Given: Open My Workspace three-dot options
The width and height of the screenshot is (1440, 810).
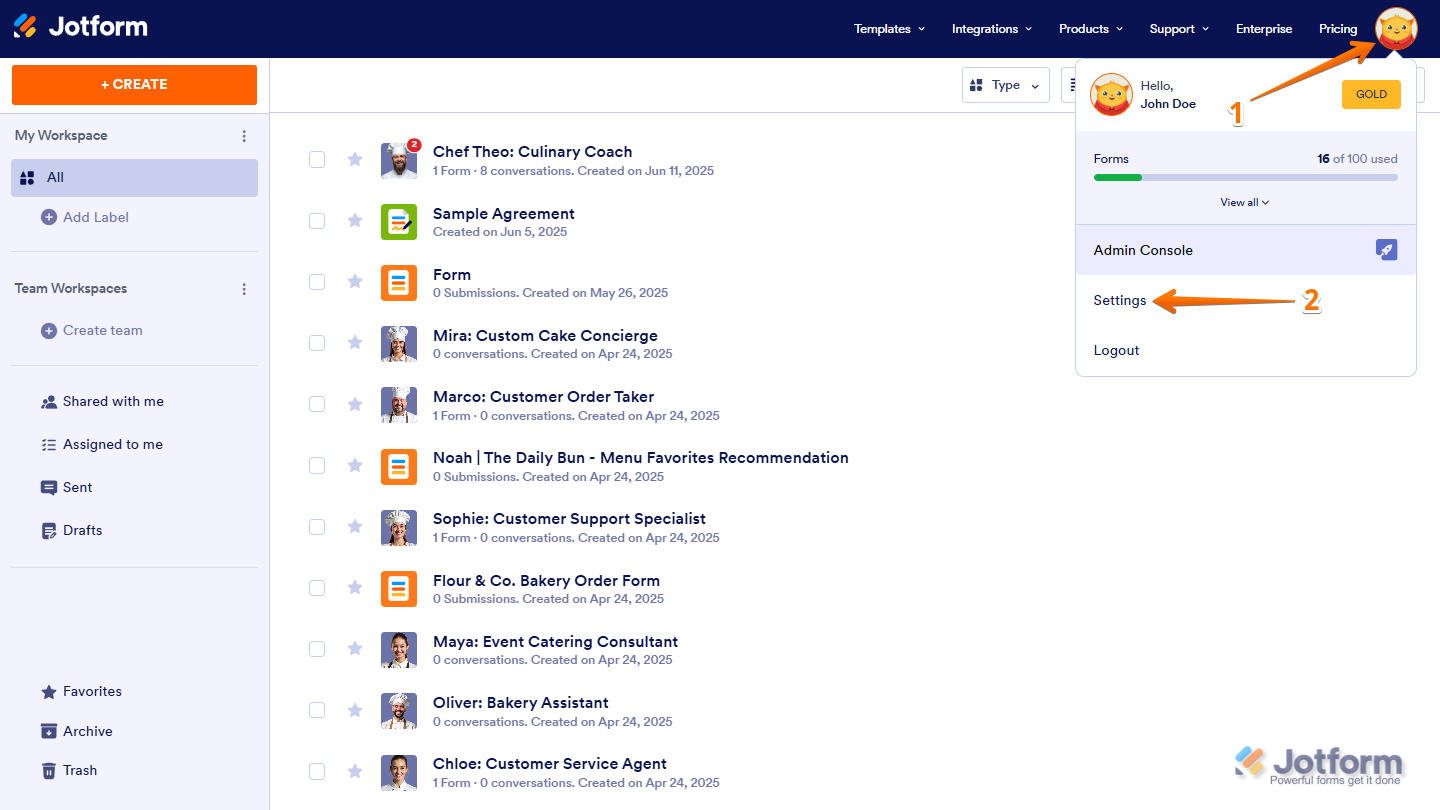Looking at the screenshot, I should (244, 136).
